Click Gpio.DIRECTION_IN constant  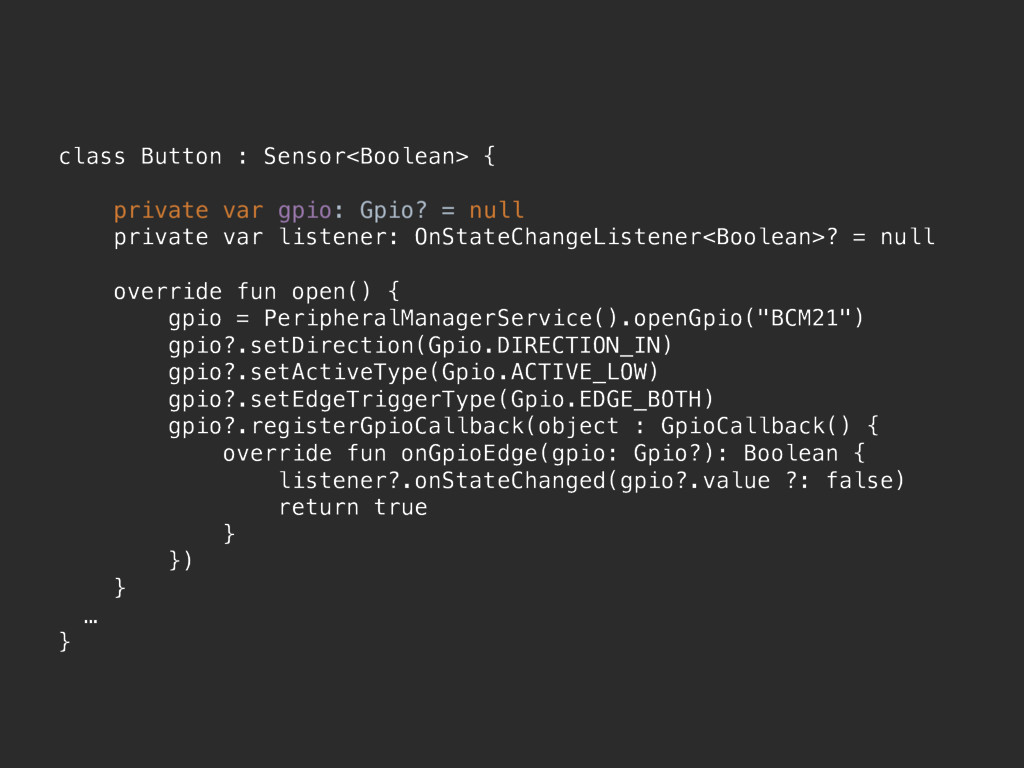(542, 345)
